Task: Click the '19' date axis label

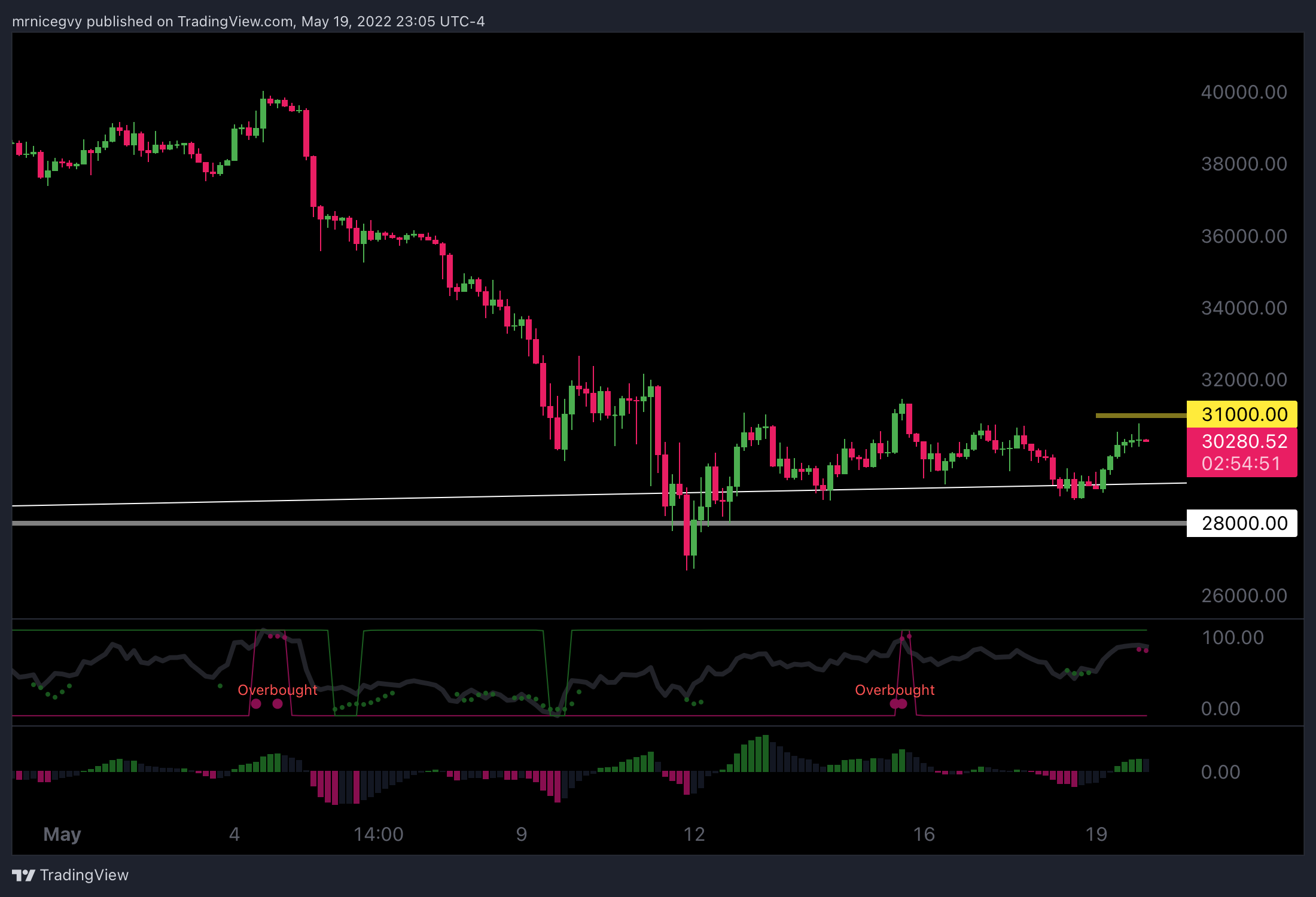Action: [1096, 834]
